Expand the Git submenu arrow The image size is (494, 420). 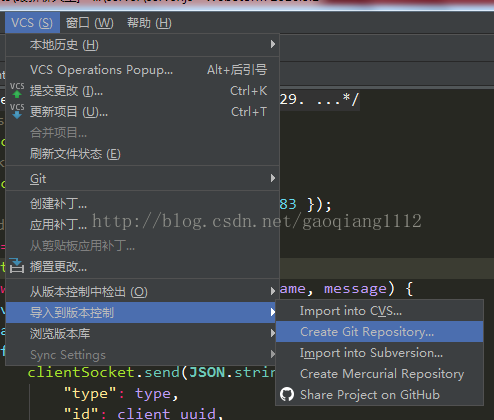(273, 178)
